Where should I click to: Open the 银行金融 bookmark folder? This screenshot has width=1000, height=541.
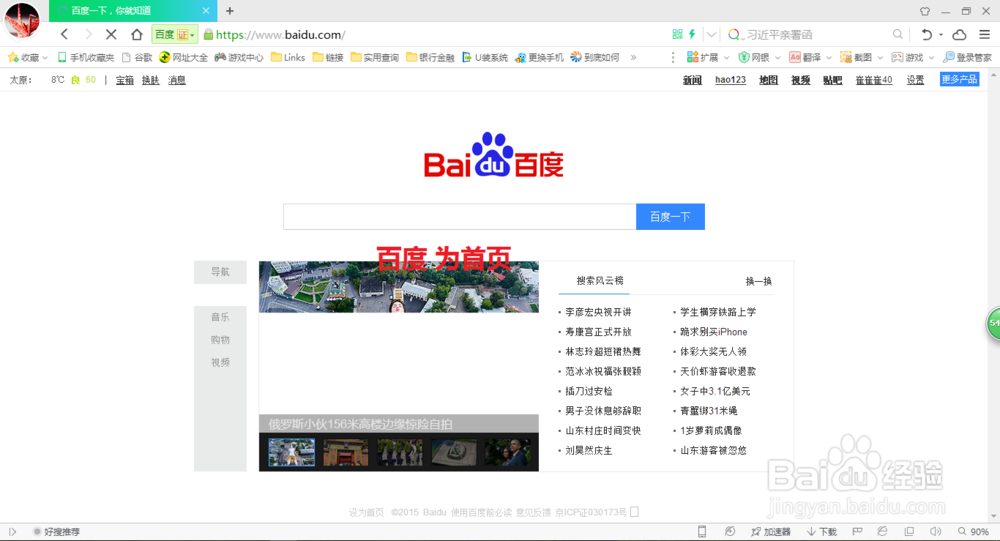[430, 57]
